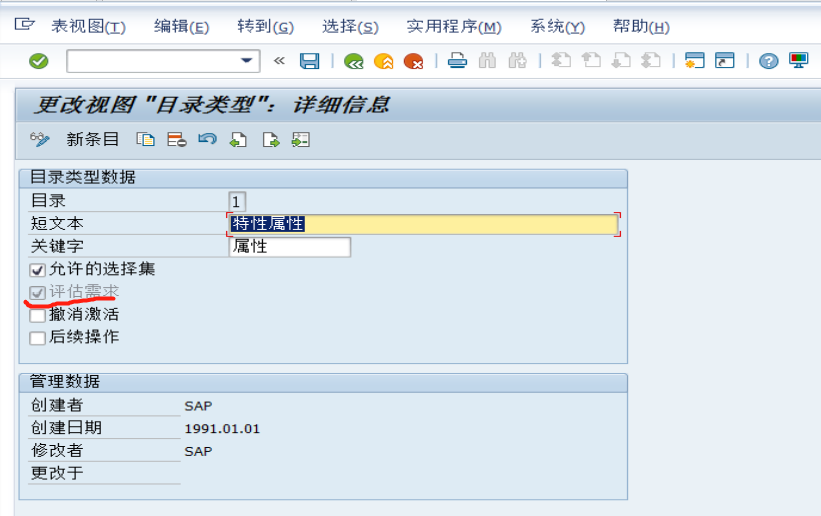The height and width of the screenshot is (516, 821).
Task: Enable the 撤消激活 checkbox
Action: click(x=37, y=315)
